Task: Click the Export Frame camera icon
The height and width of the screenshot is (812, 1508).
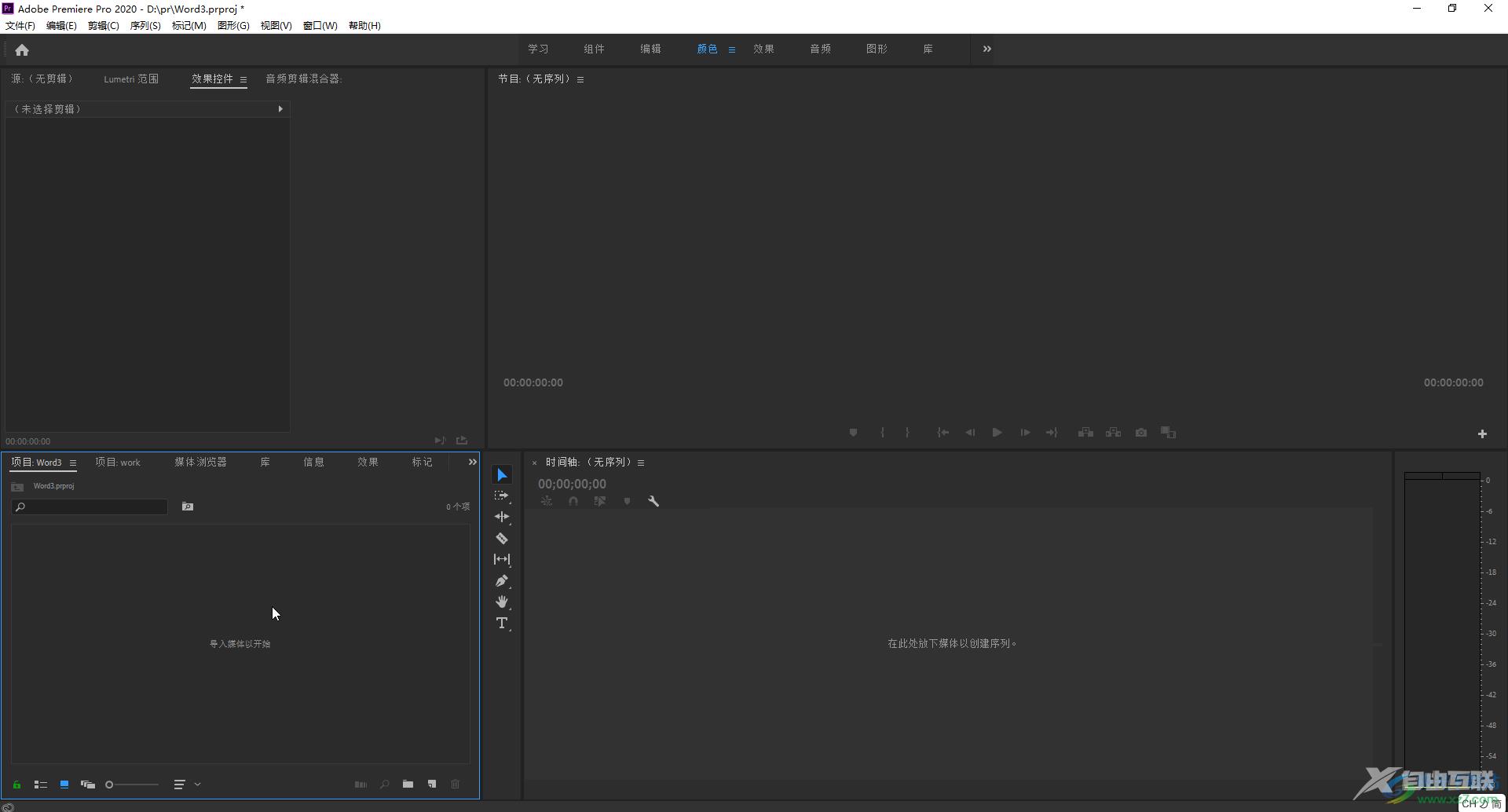Action: point(1141,433)
